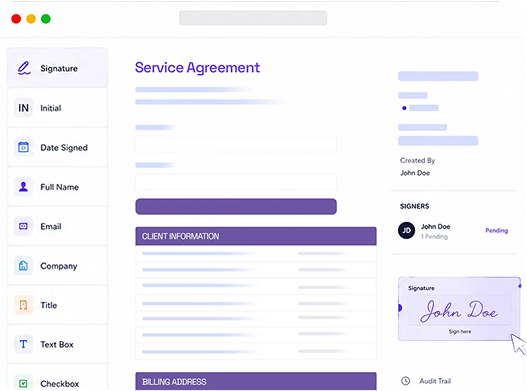Click the John Doe handwritten signature
527x391 pixels.
point(459,311)
